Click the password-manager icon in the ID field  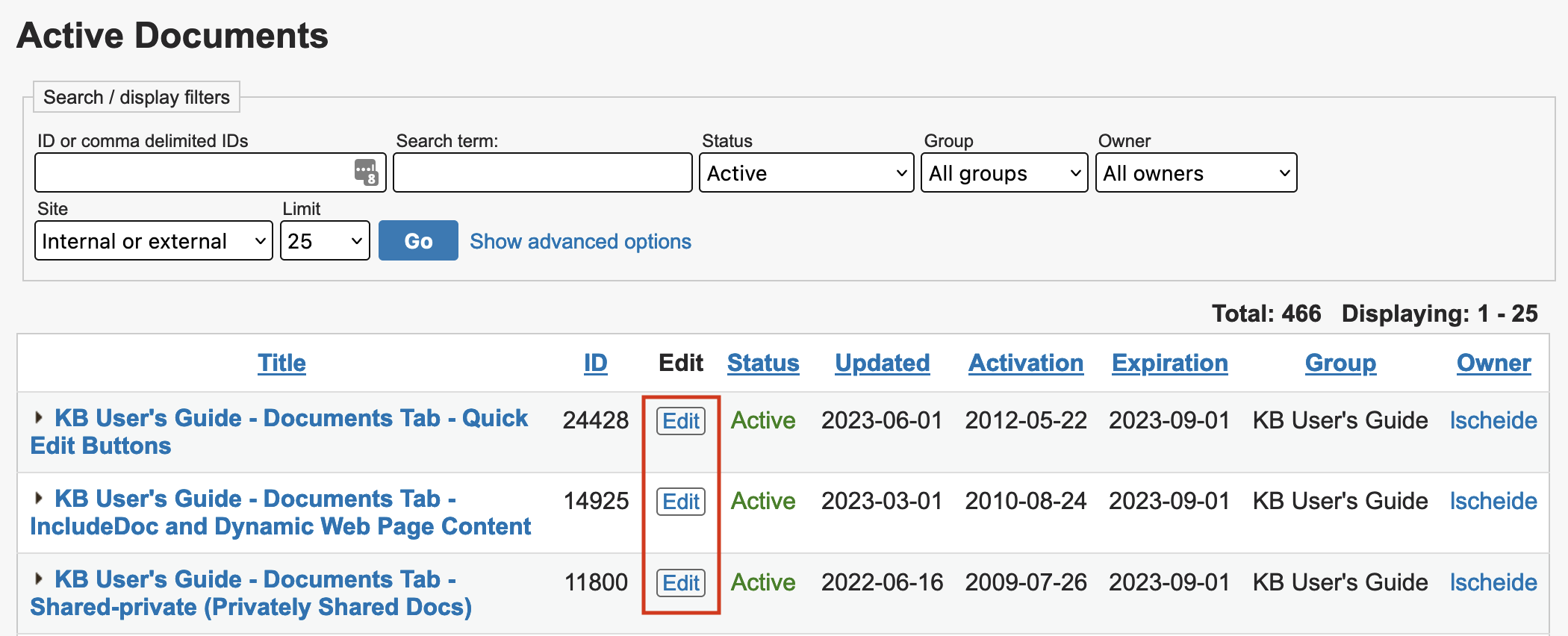pos(366,172)
